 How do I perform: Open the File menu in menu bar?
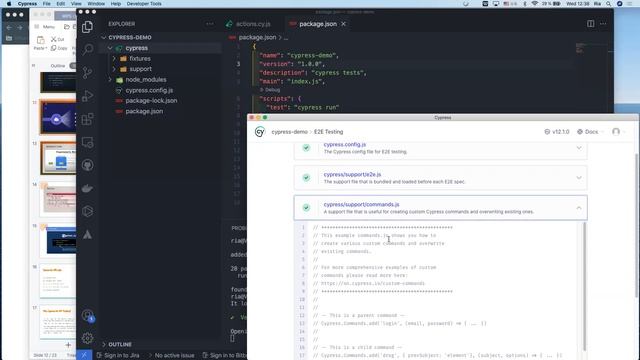47,4
